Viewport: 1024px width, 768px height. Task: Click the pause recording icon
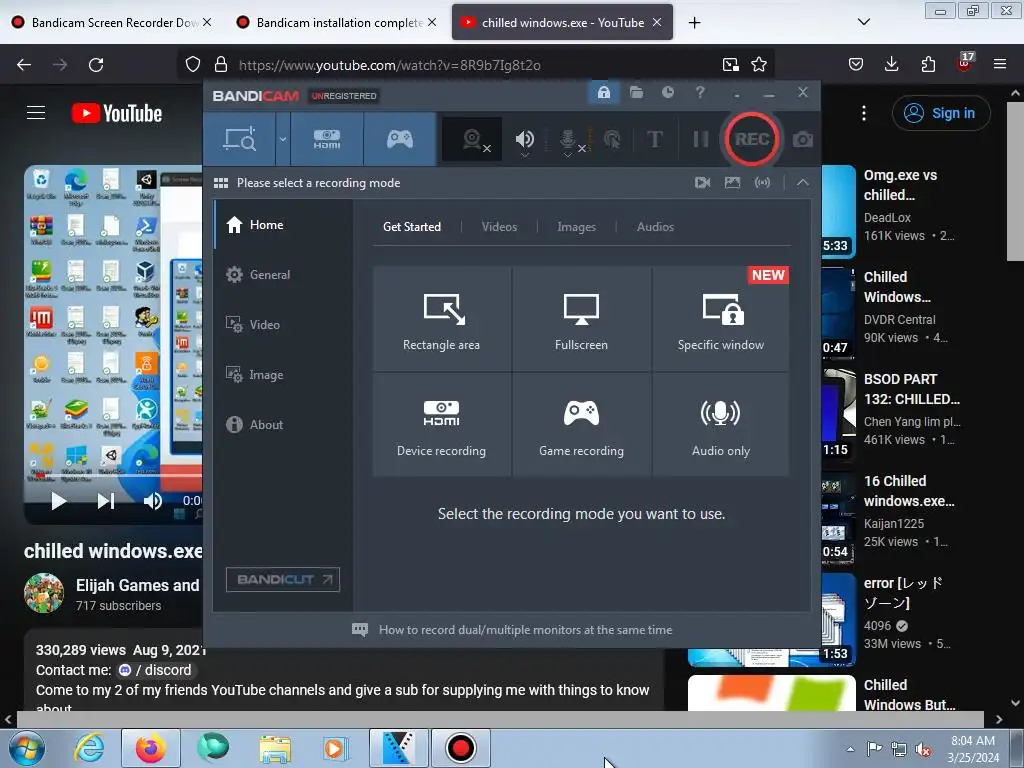[x=700, y=139]
